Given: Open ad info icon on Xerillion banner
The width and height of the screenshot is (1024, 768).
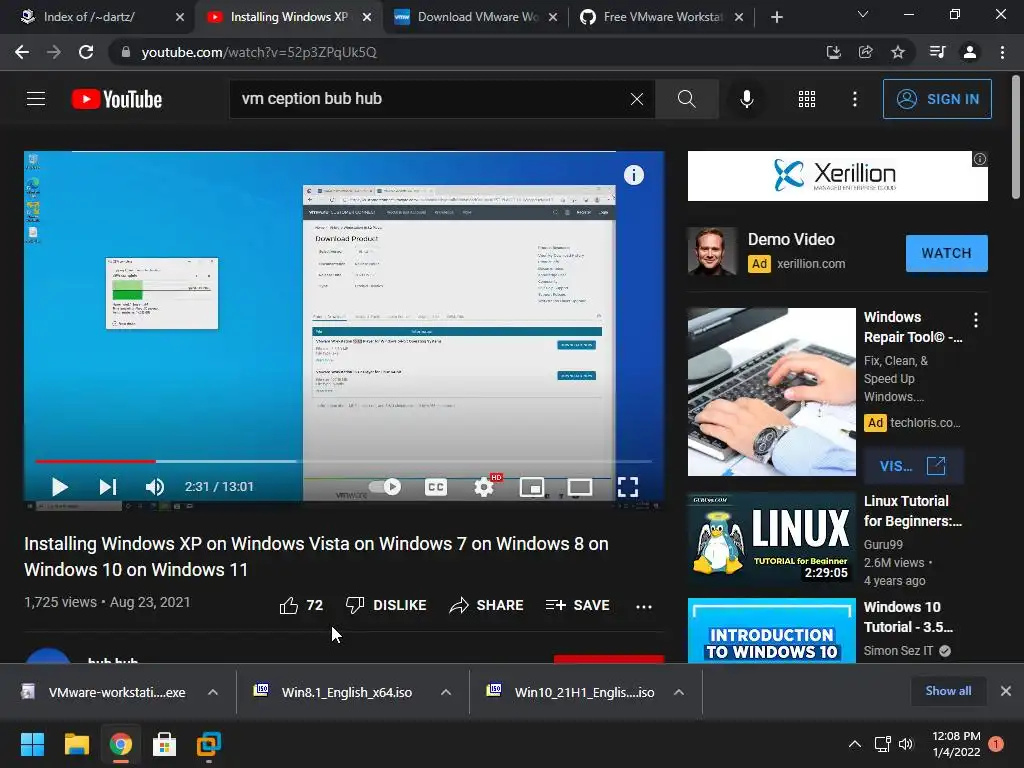Looking at the screenshot, I should tap(980, 159).
